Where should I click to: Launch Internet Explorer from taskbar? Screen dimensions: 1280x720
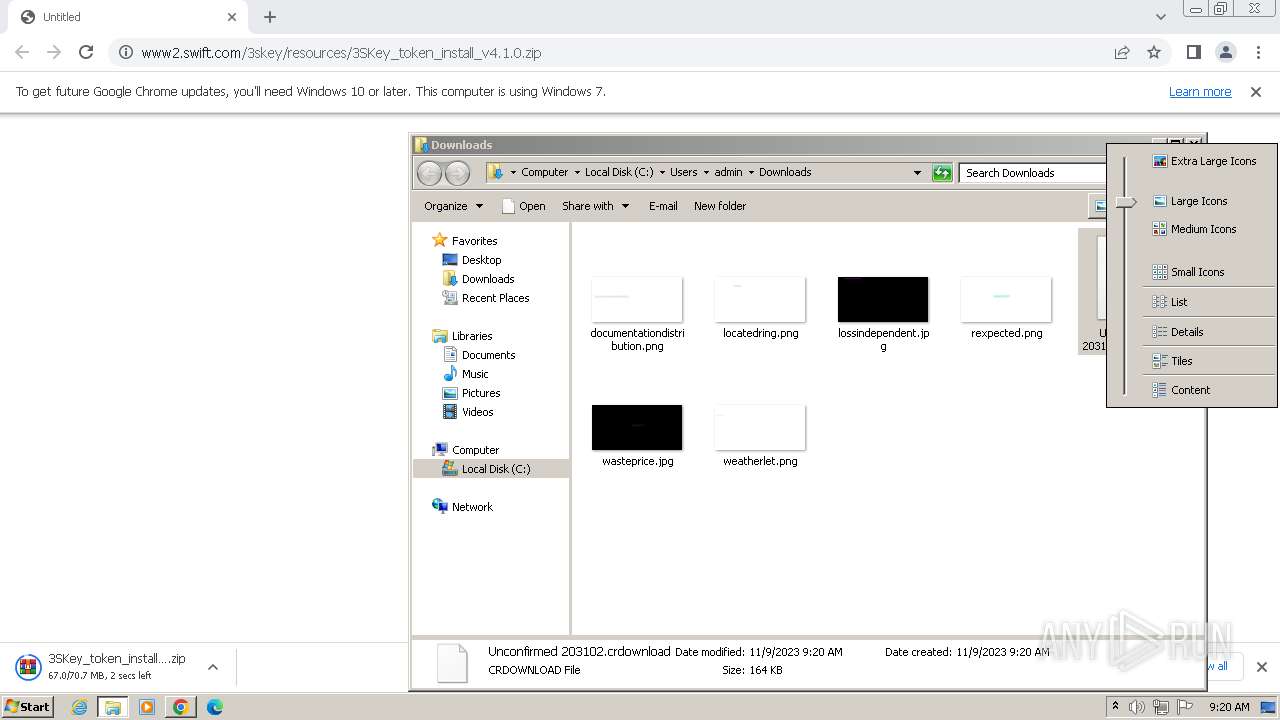[x=80, y=707]
